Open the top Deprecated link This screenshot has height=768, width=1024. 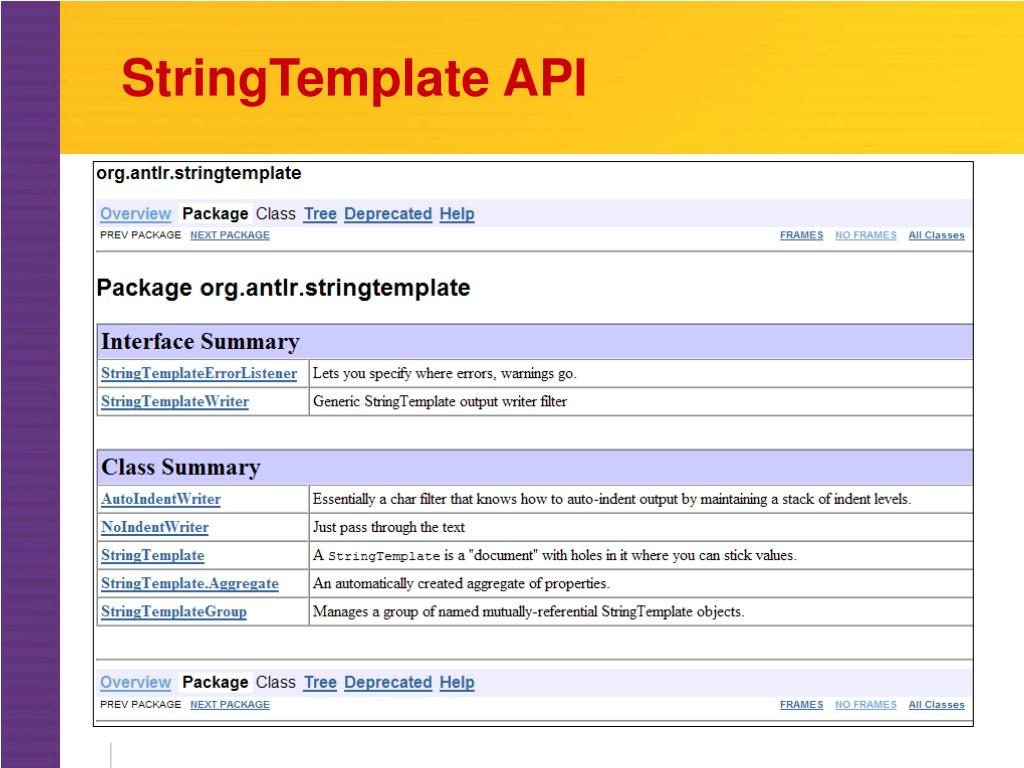(x=388, y=214)
